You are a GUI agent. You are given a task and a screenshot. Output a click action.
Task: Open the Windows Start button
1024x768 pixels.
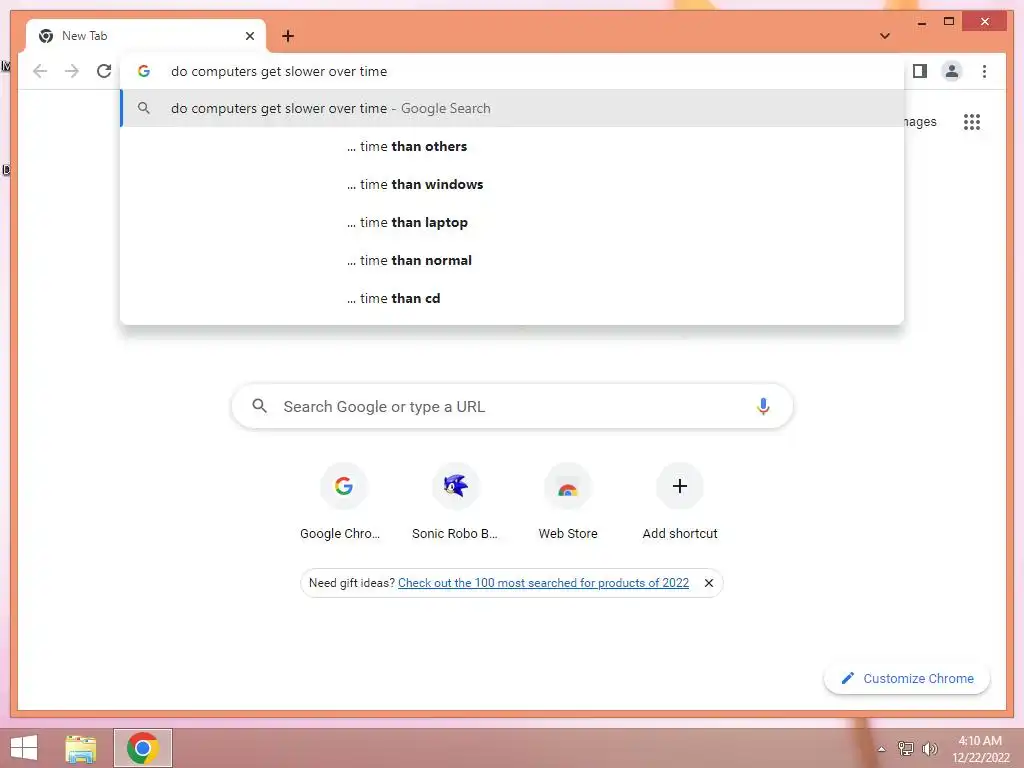tap(24, 748)
